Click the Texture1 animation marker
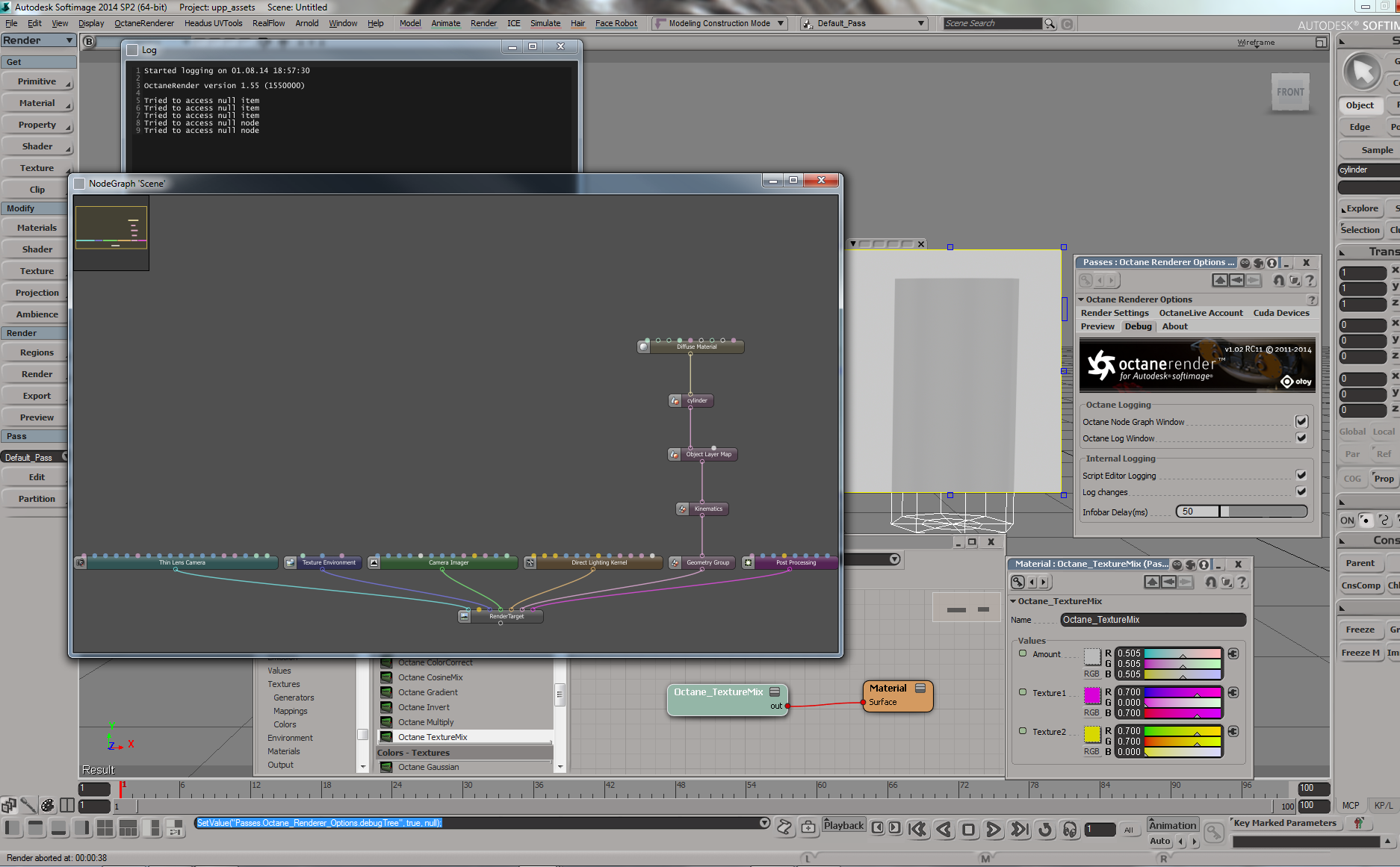Viewport: 1400px width, 867px height. [x=1023, y=692]
